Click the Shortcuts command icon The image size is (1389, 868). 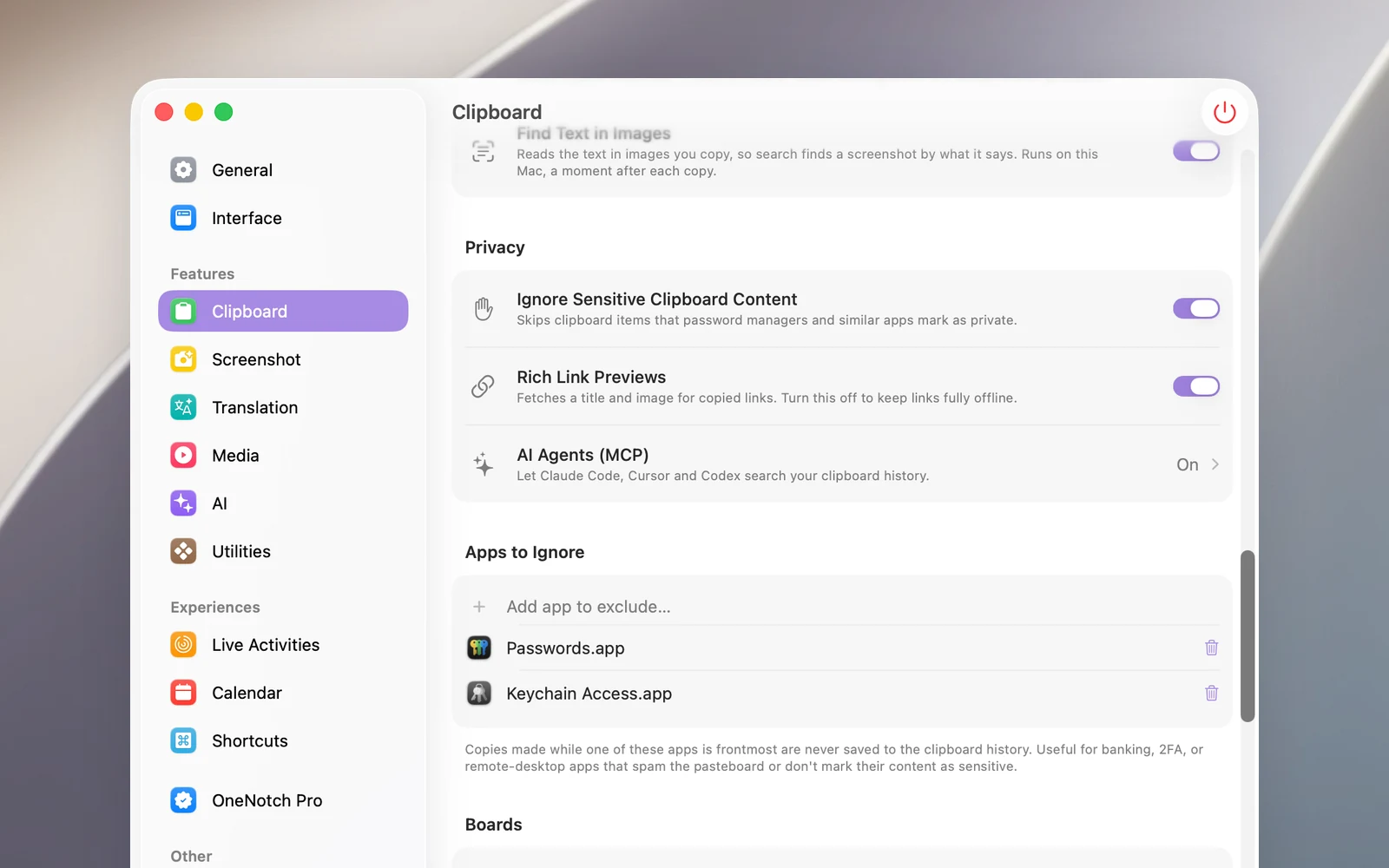click(x=183, y=740)
